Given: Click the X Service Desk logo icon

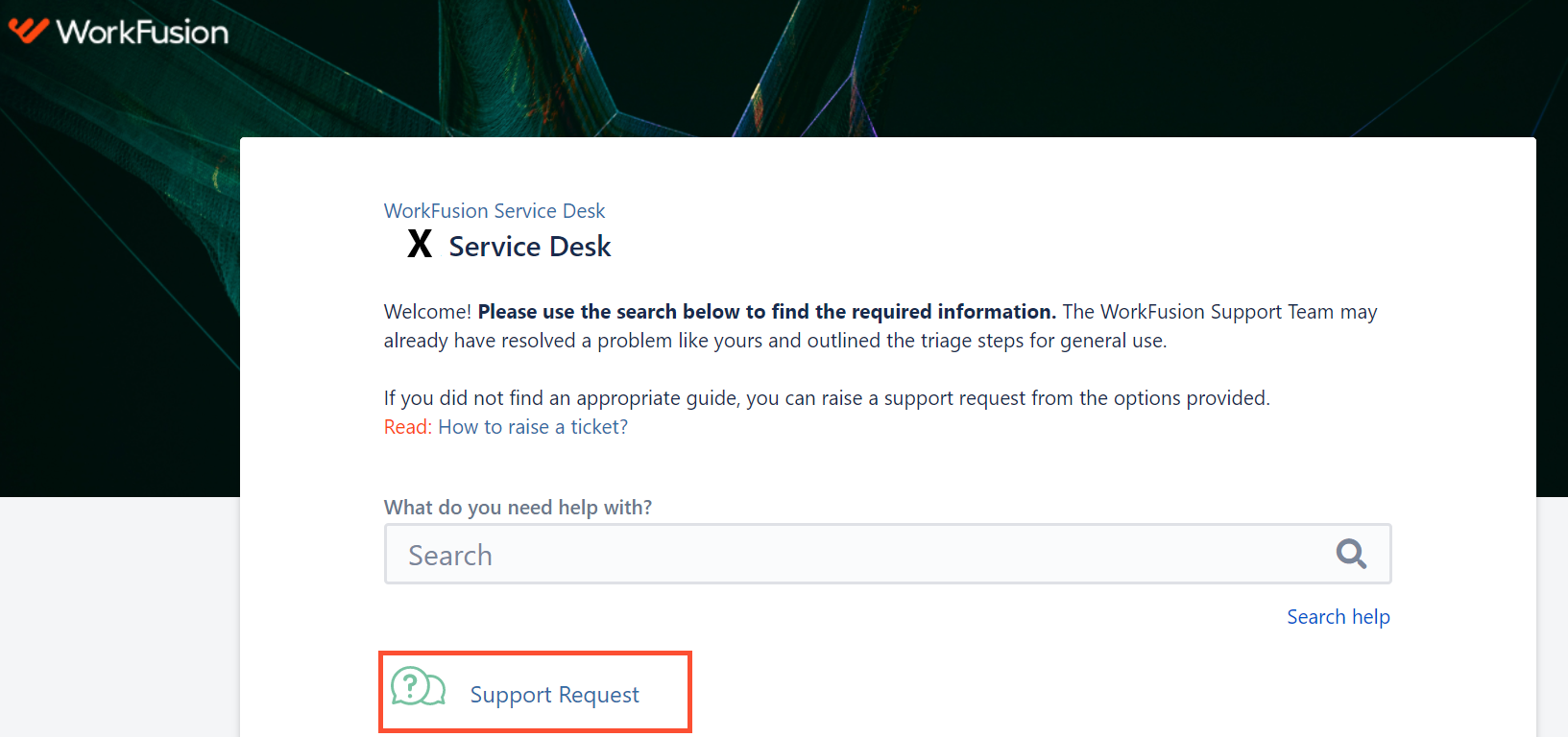Looking at the screenshot, I should click(x=420, y=244).
